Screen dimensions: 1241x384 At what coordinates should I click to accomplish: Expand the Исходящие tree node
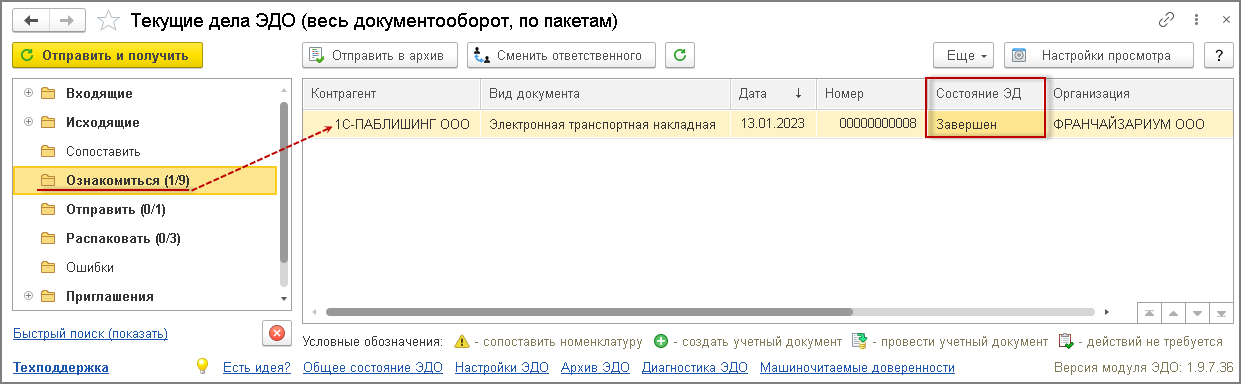click(x=28, y=122)
